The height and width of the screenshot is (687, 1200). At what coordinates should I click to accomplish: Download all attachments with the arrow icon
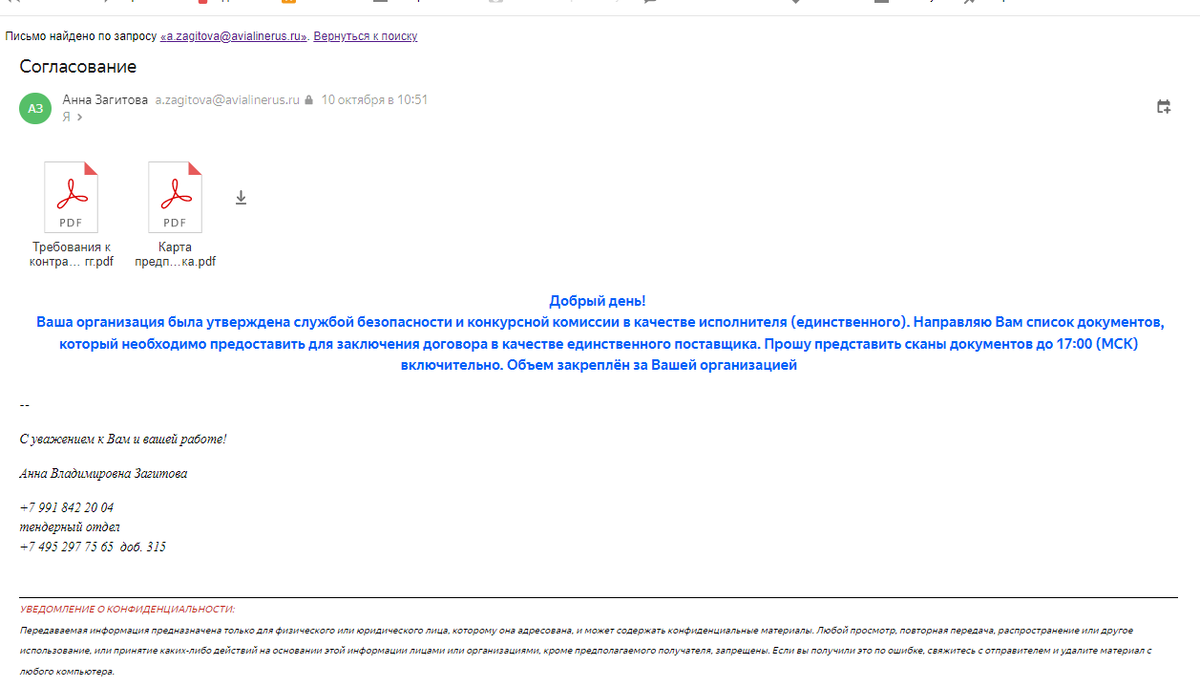pos(240,198)
